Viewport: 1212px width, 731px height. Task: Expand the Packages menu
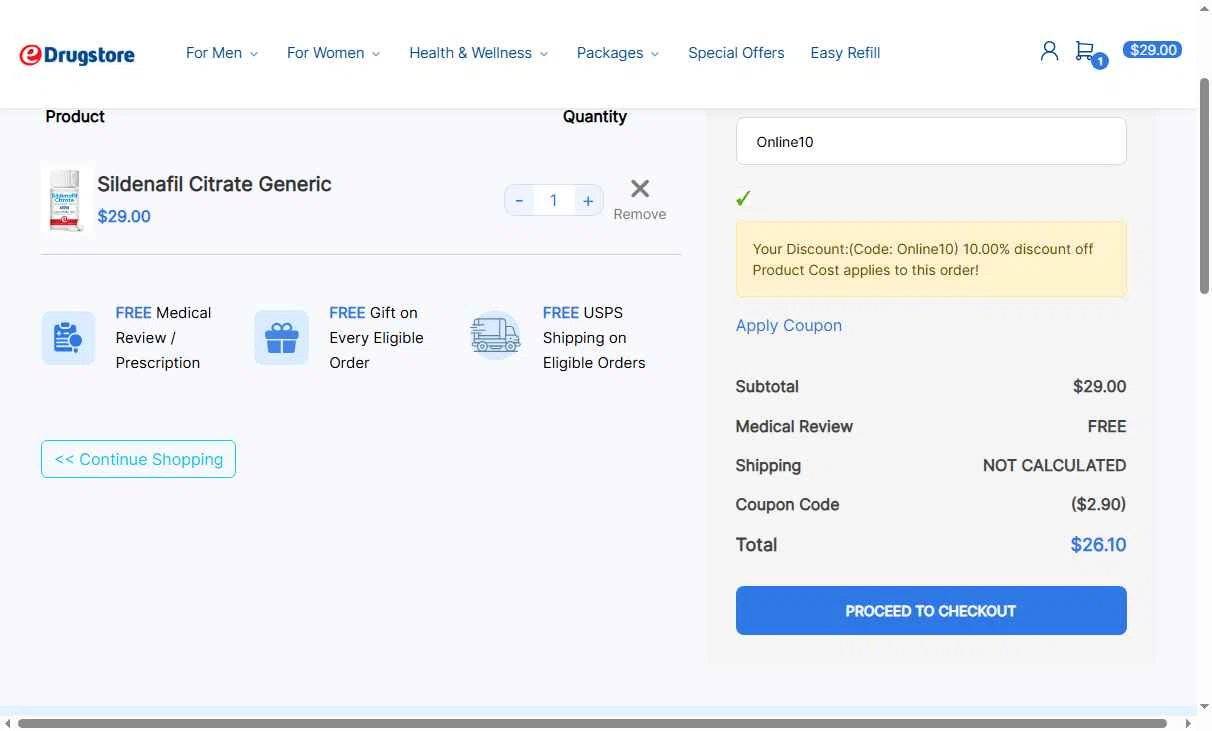coord(617,53)
